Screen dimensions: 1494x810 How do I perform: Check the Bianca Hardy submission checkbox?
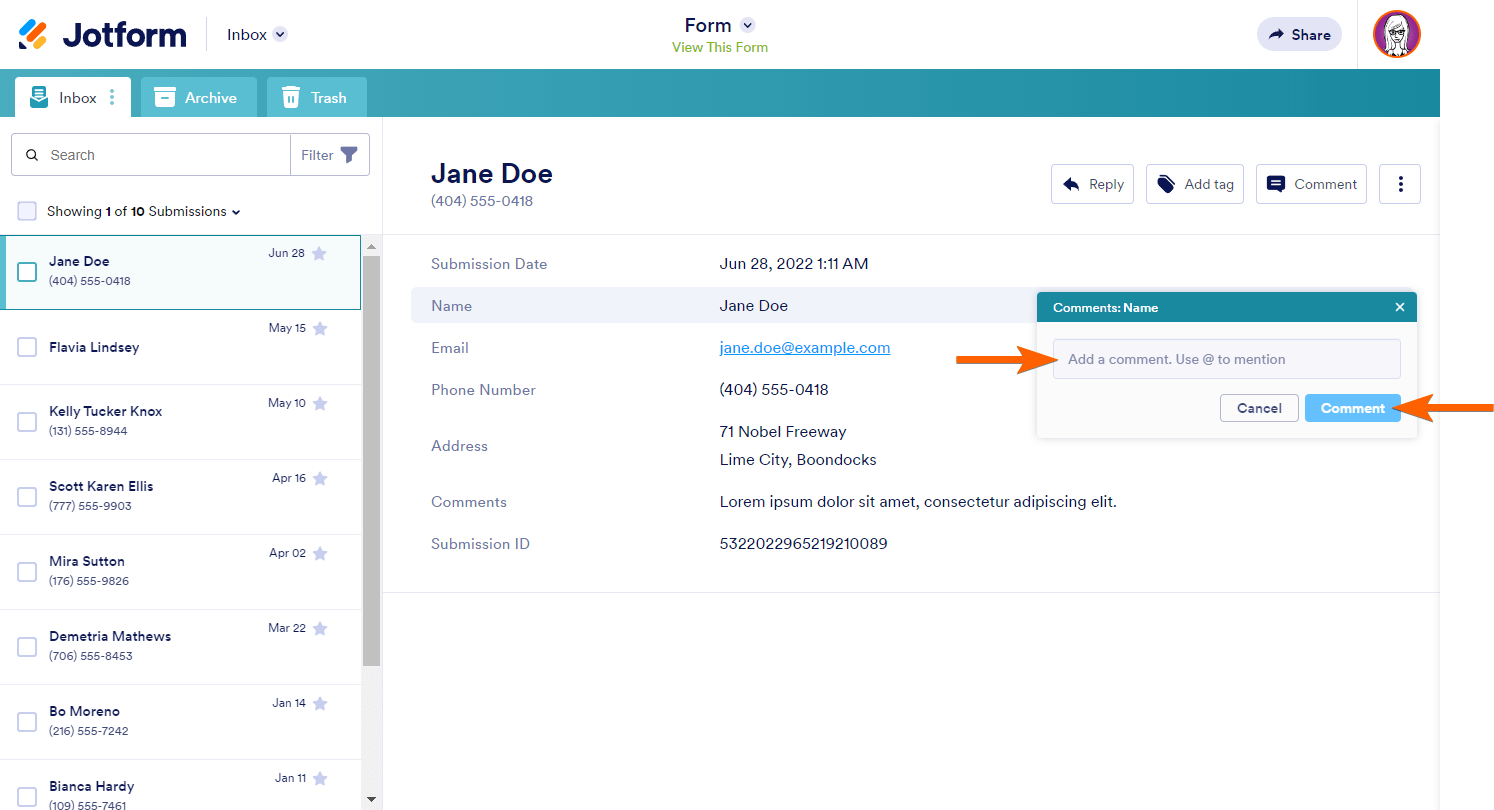tap(27, 796)
